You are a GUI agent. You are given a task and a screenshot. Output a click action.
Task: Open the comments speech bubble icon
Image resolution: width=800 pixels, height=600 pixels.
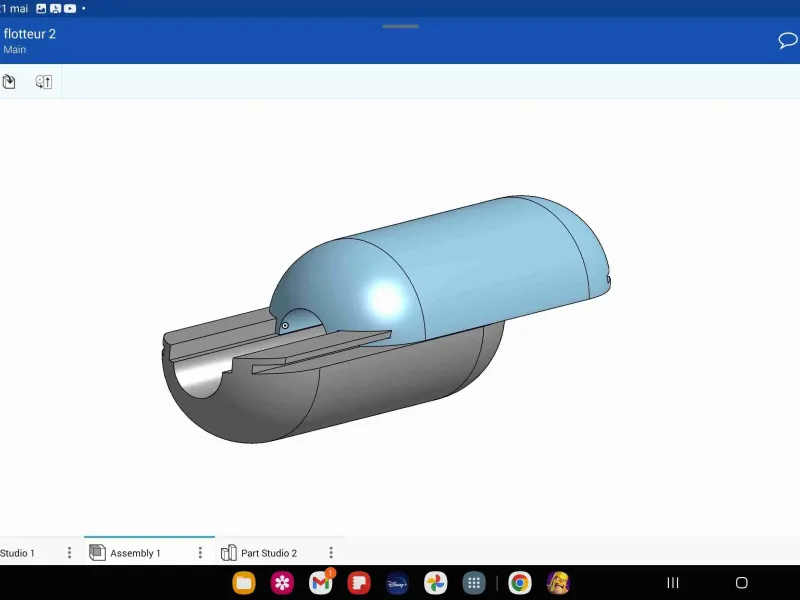[x=788, y=41]
